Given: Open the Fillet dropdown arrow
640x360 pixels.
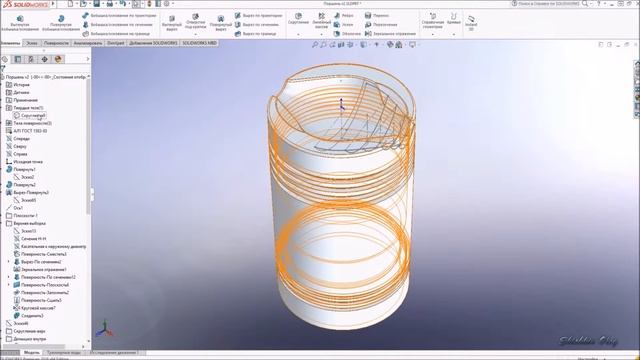Looking at the screenshot, I should coord(298,34).
